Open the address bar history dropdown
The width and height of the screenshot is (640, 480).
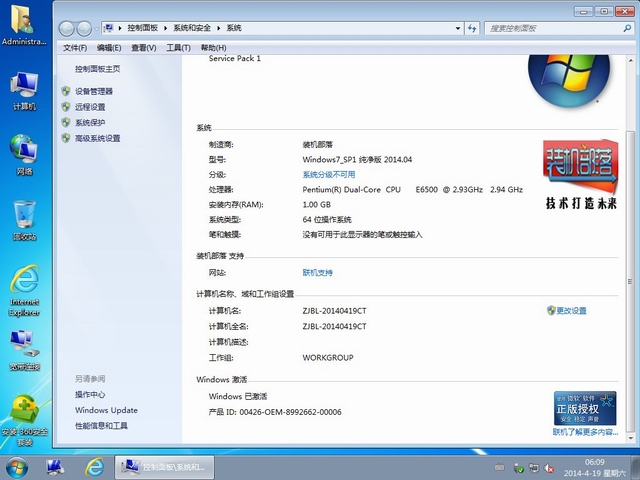coord(458,28)
